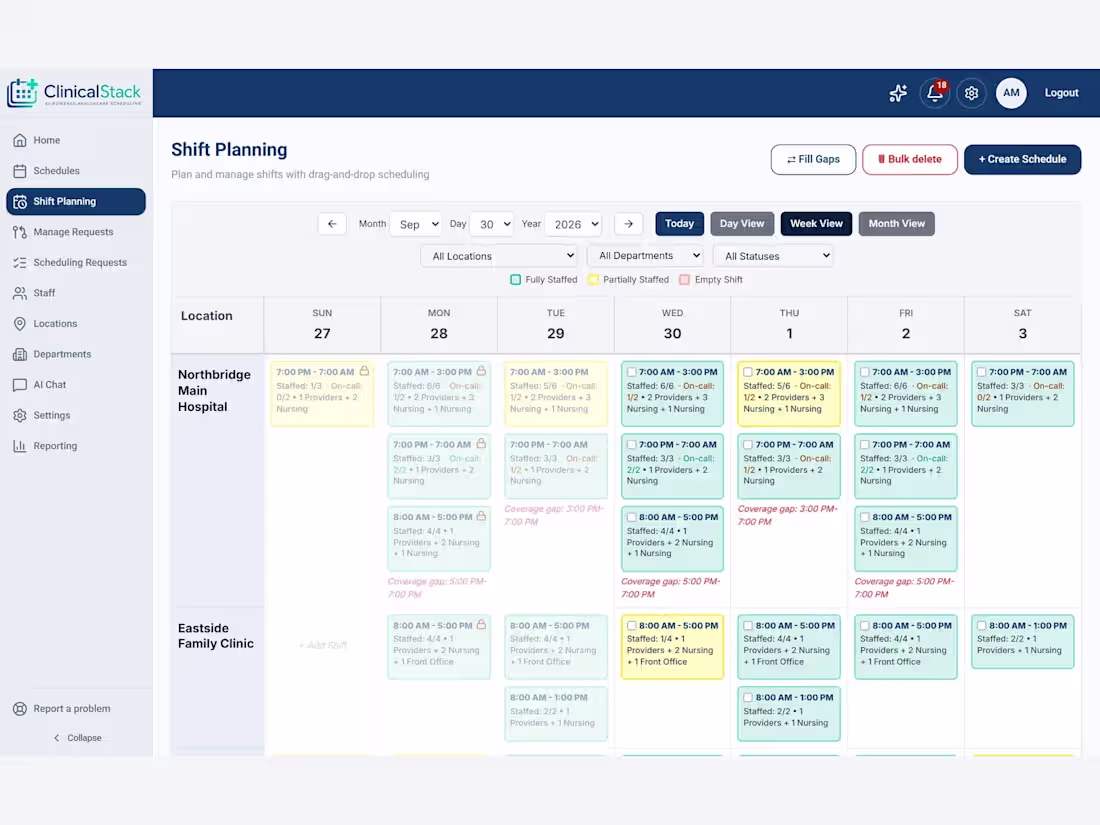
Task: Click the Fill Gaps button
Action: [813, 159]
